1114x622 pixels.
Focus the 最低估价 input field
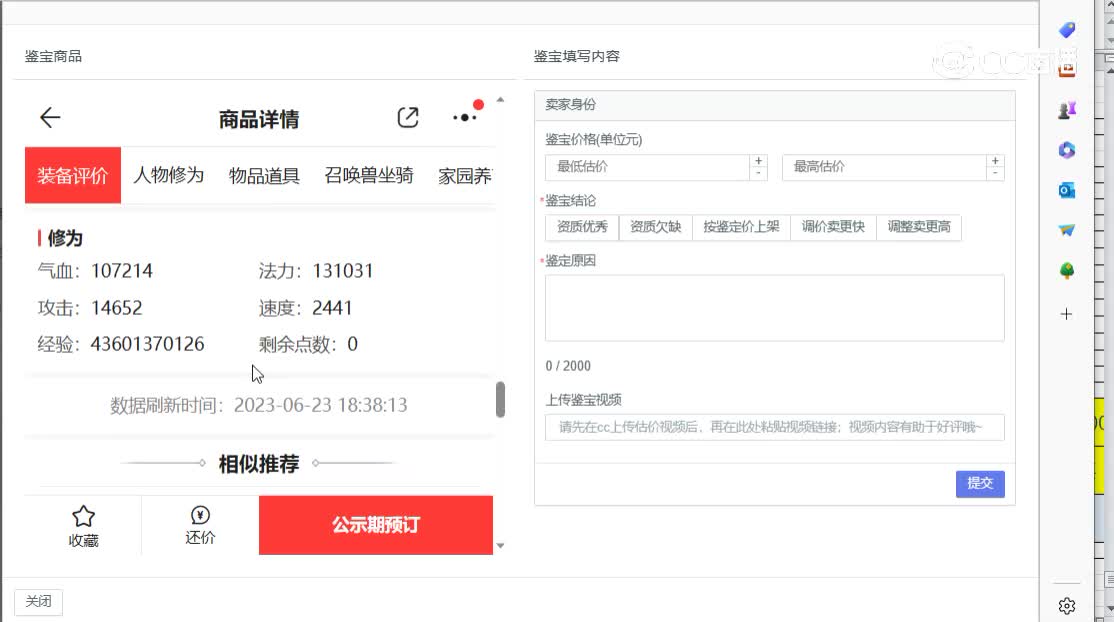647,167
